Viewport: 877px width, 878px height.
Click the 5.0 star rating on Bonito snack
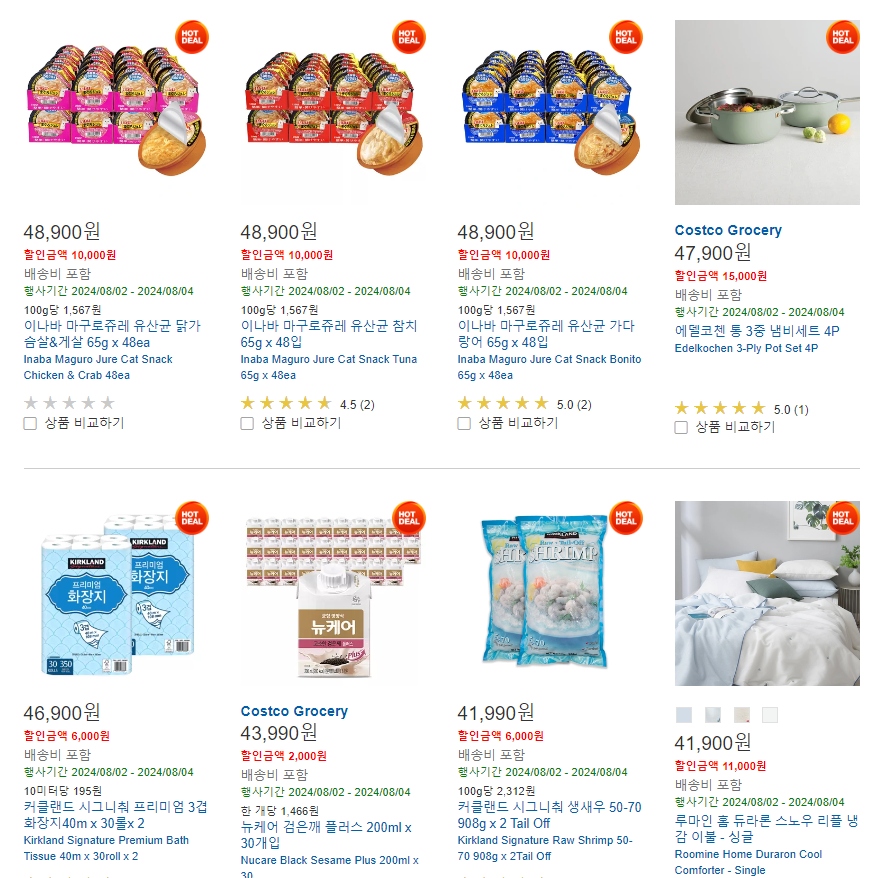[x=524, y=404]
